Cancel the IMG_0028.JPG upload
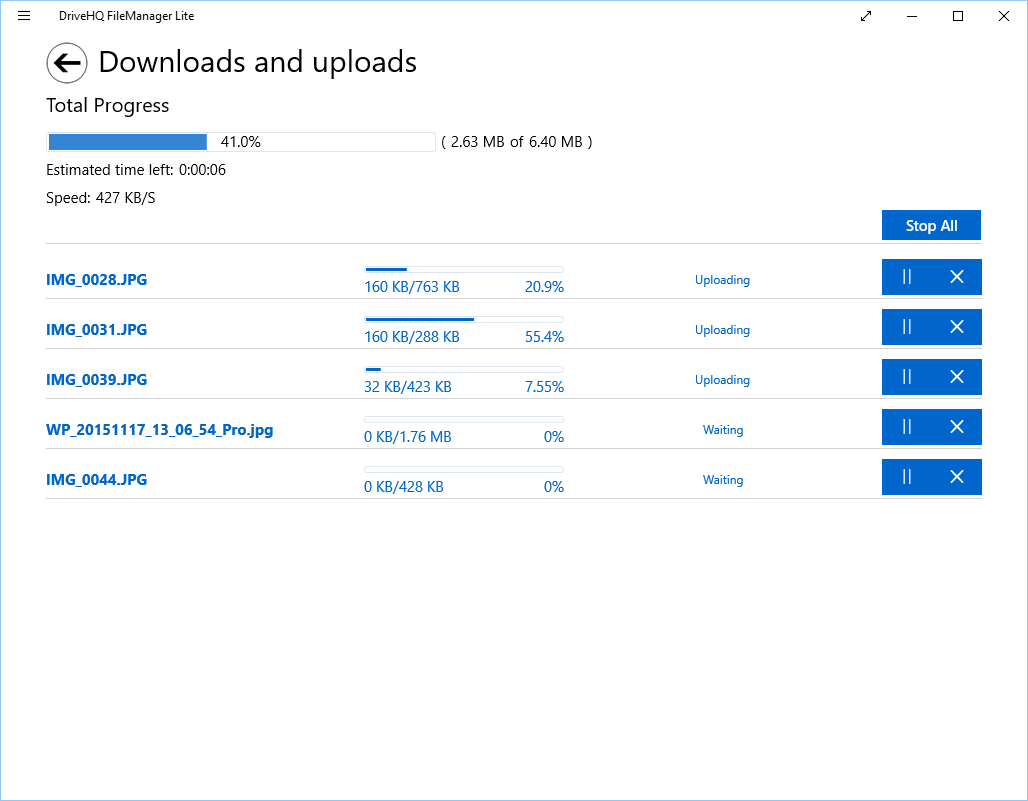The height and width of the screenshot is (801, 1028). (957, 277)
